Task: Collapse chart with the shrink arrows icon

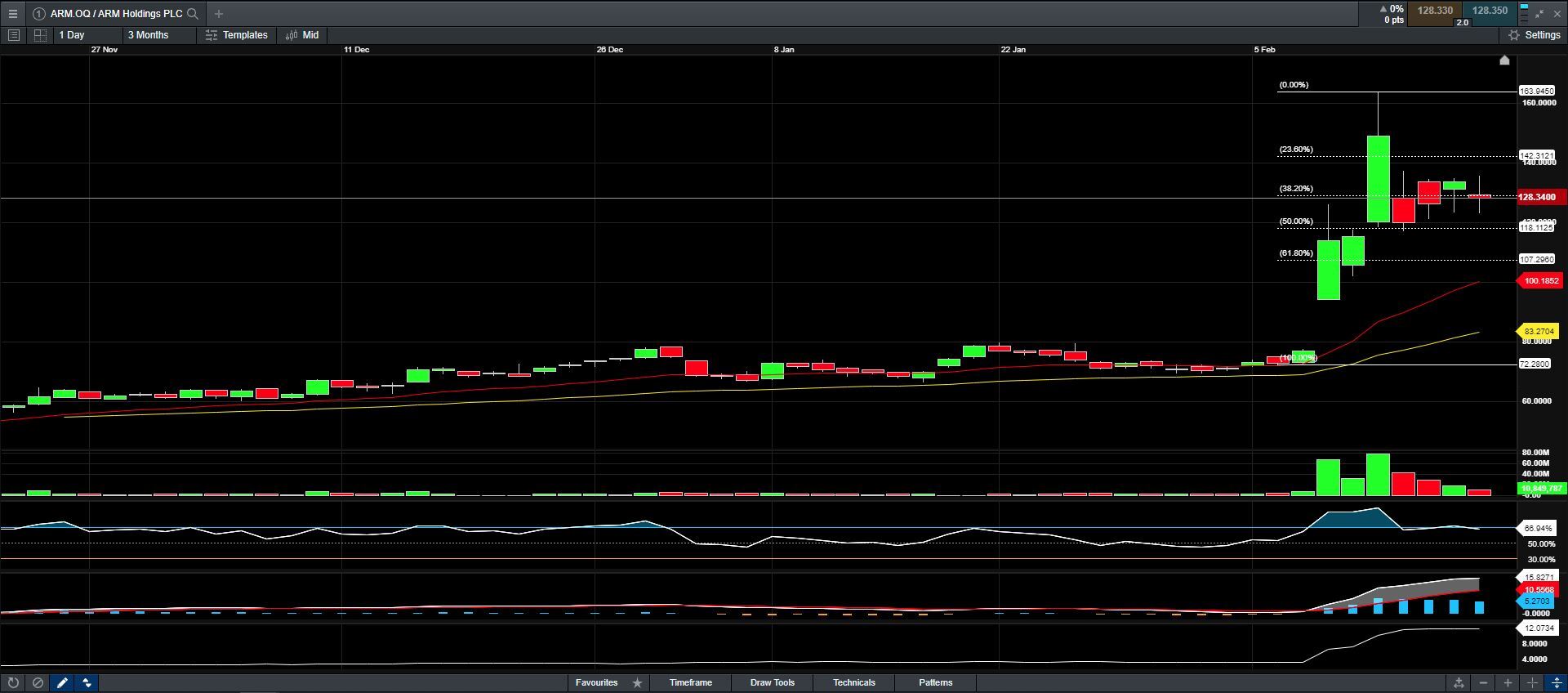Action: point(1539,14)
